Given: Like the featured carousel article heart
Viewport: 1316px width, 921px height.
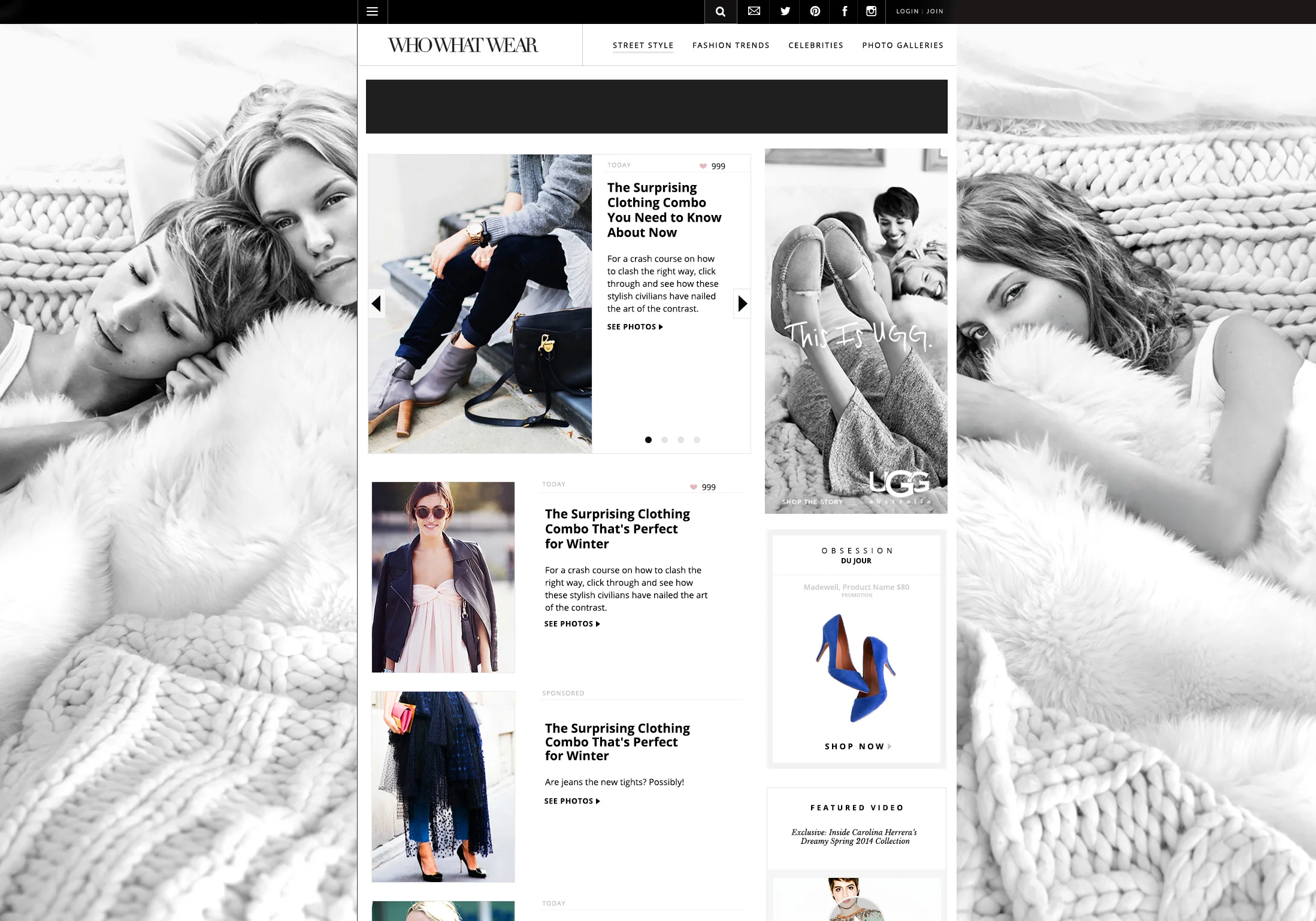Looking at the screenshot, I should (703, 166).
